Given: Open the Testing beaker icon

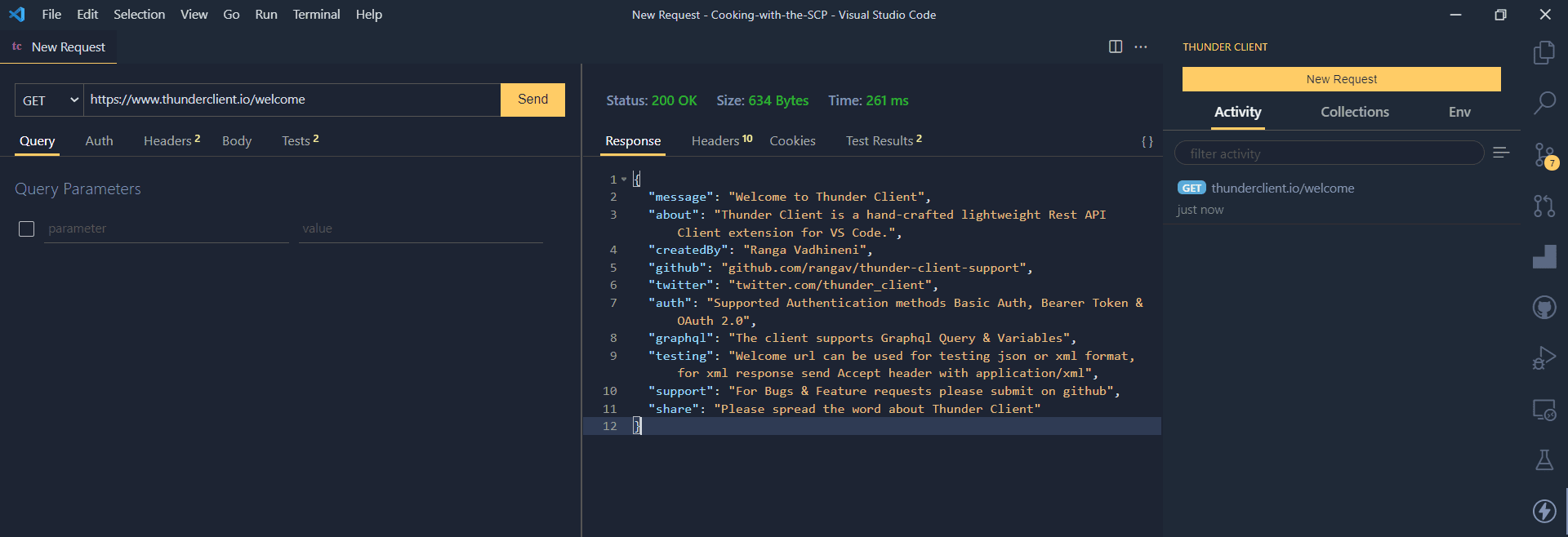Looking at the screenshot, I should point(1543,460).
